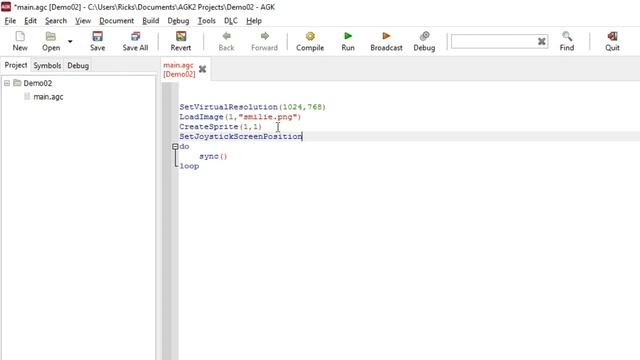The width and height of the screenshot is (640, 360).
Task: Open the Search menu
Action: pyautogui.click(x=56, y=21)
